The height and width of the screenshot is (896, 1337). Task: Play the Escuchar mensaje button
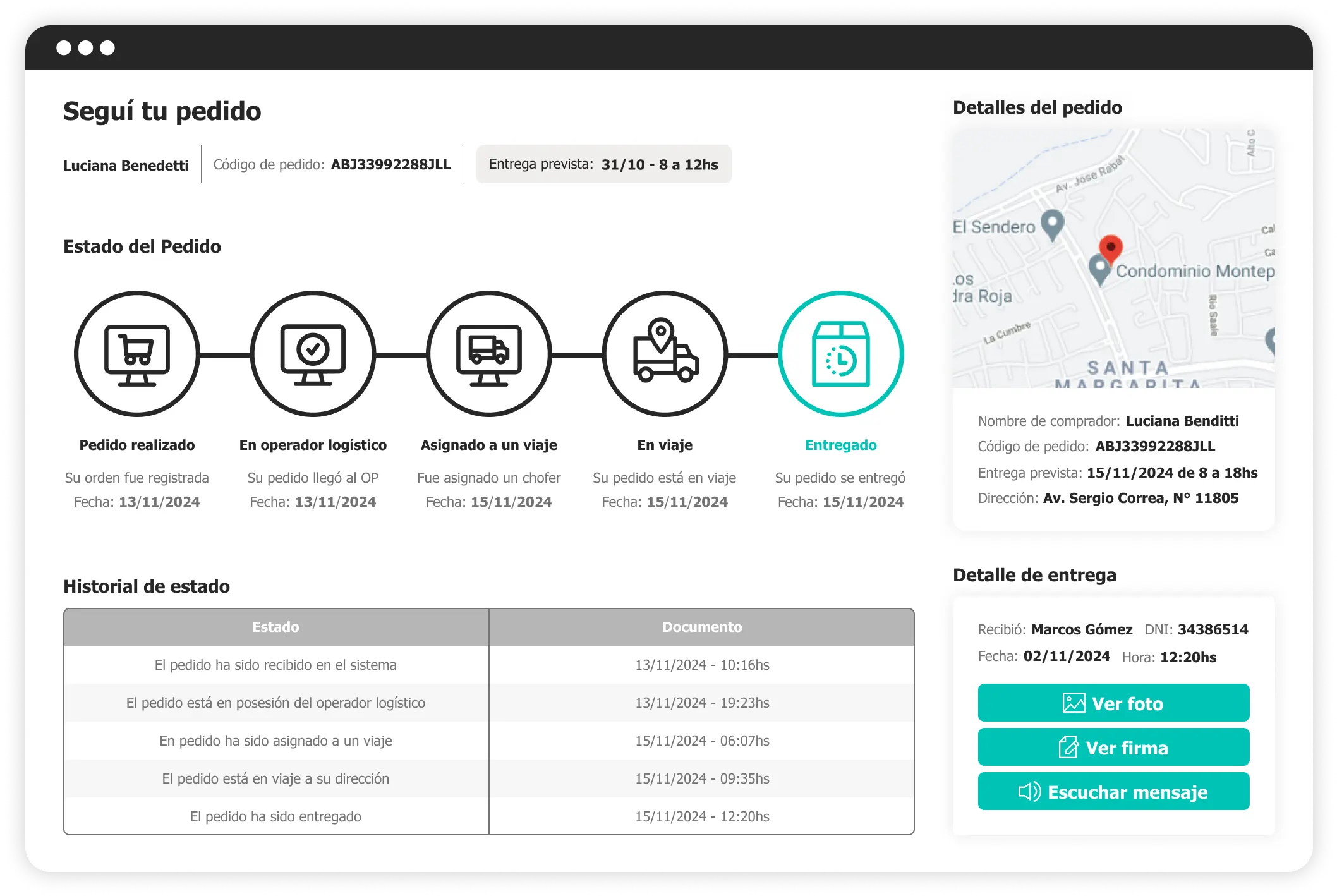click(1113, 791)
